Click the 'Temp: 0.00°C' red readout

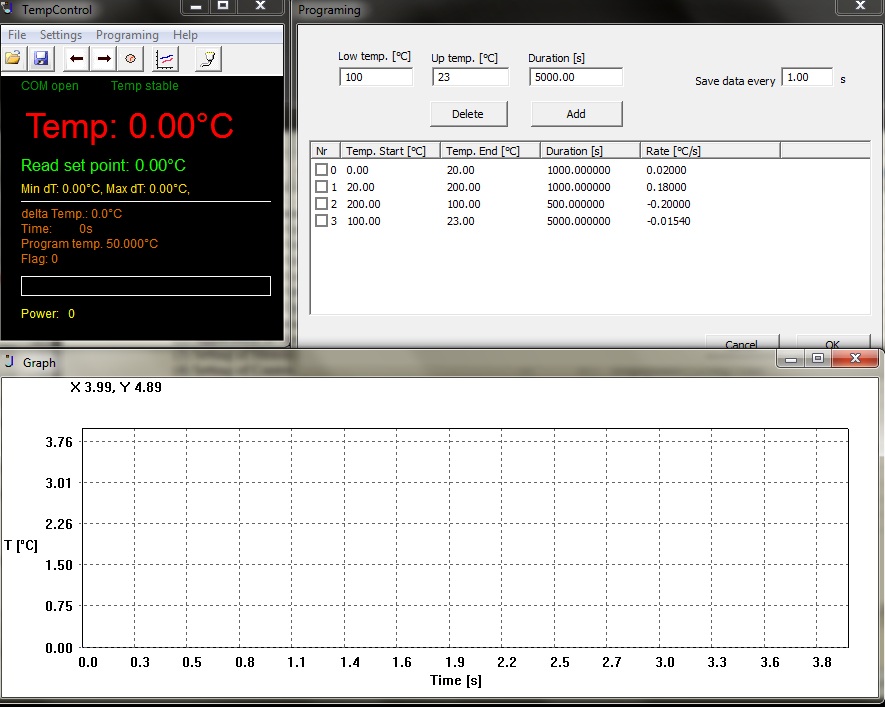point(129,125)
